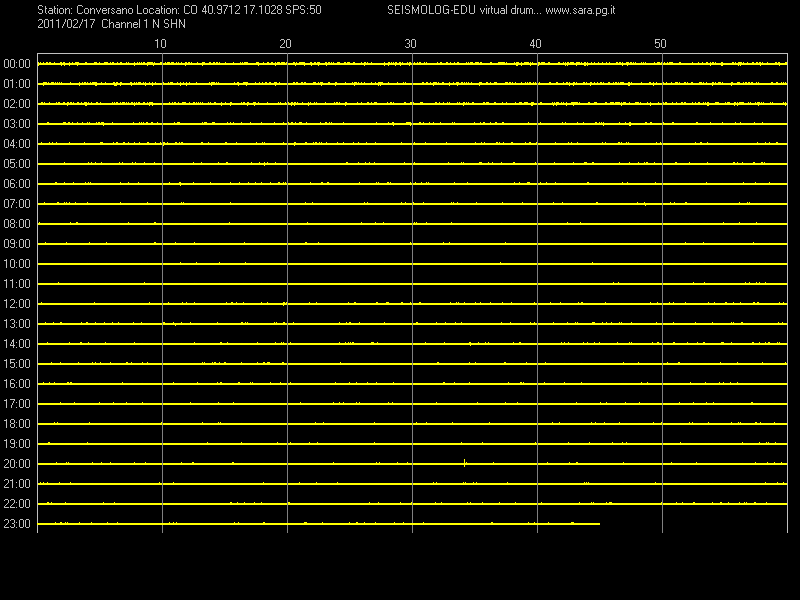Click the 21:00 hour row label

tap(17, 484)
